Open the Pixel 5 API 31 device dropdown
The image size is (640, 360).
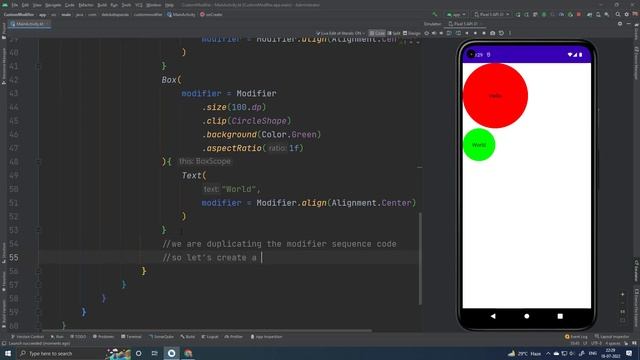click(x=492, y=14)
